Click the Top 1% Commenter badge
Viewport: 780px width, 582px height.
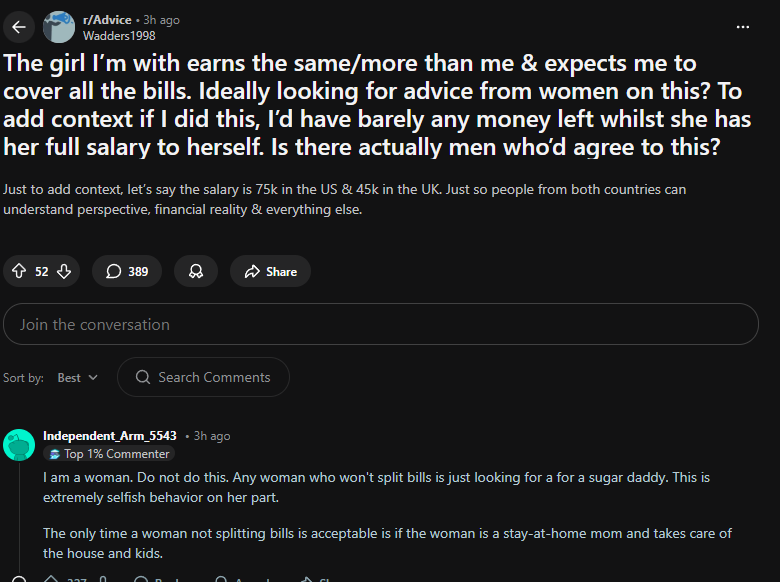point(108,454)
